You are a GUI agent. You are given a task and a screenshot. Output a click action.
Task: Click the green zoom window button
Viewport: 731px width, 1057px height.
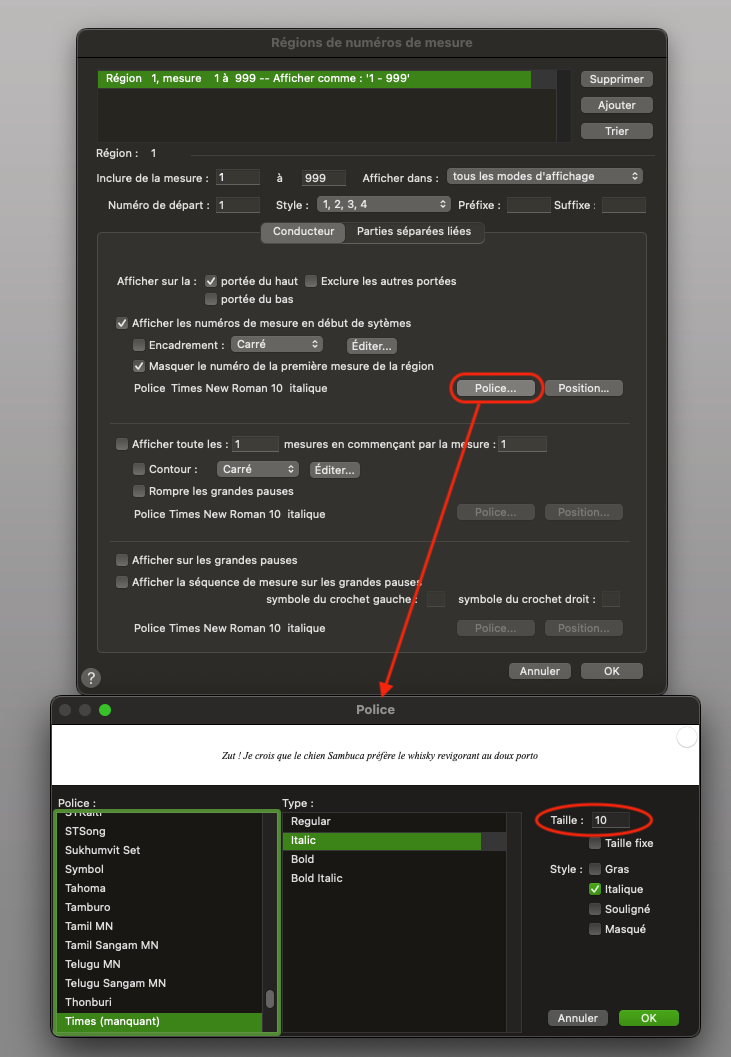tap(105, 710)
